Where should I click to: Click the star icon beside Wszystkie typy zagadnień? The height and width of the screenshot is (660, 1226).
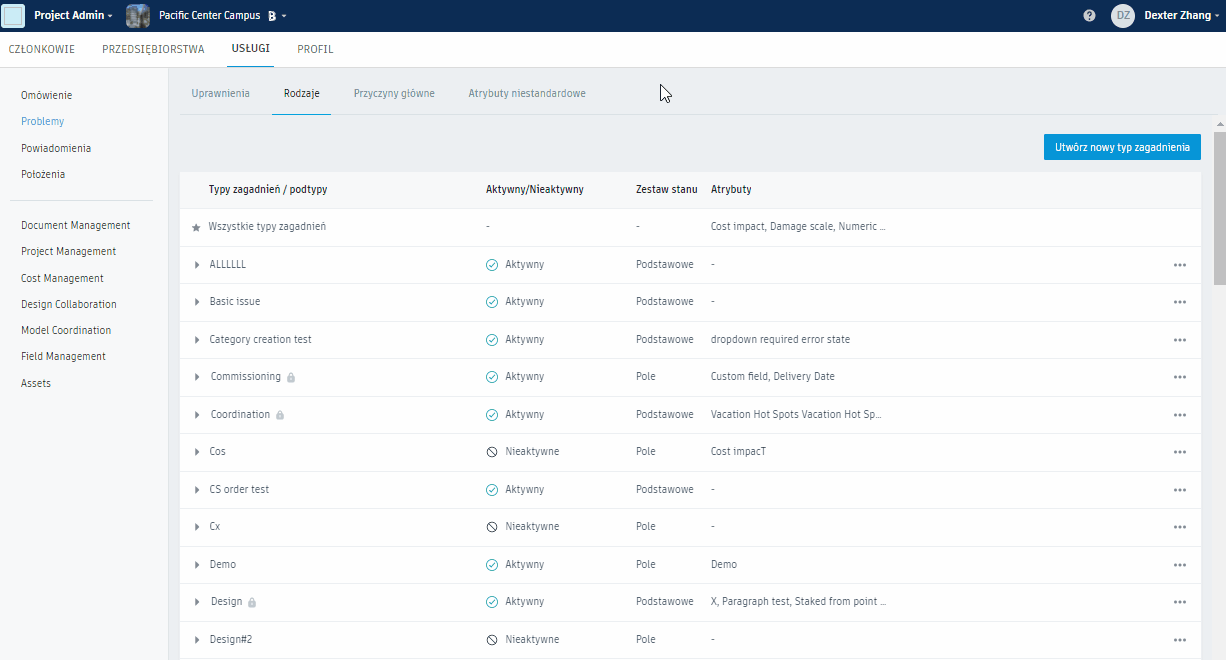click(x=196, y=227)
